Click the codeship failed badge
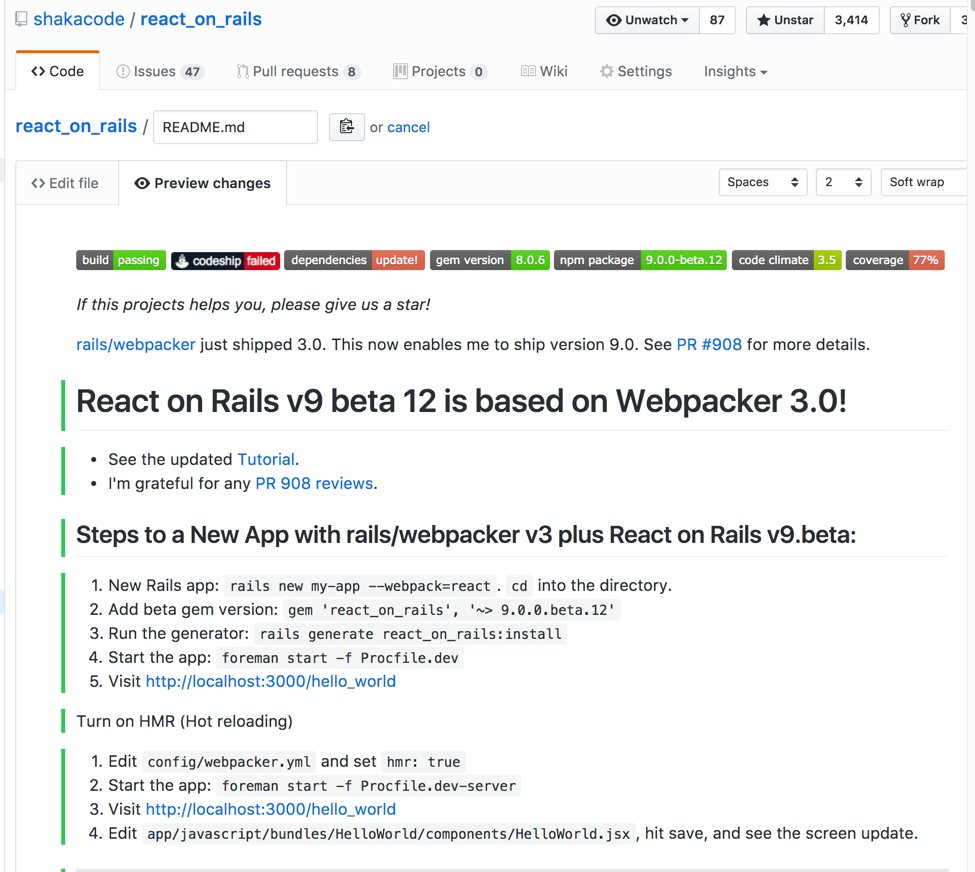 tap(226, 261)
